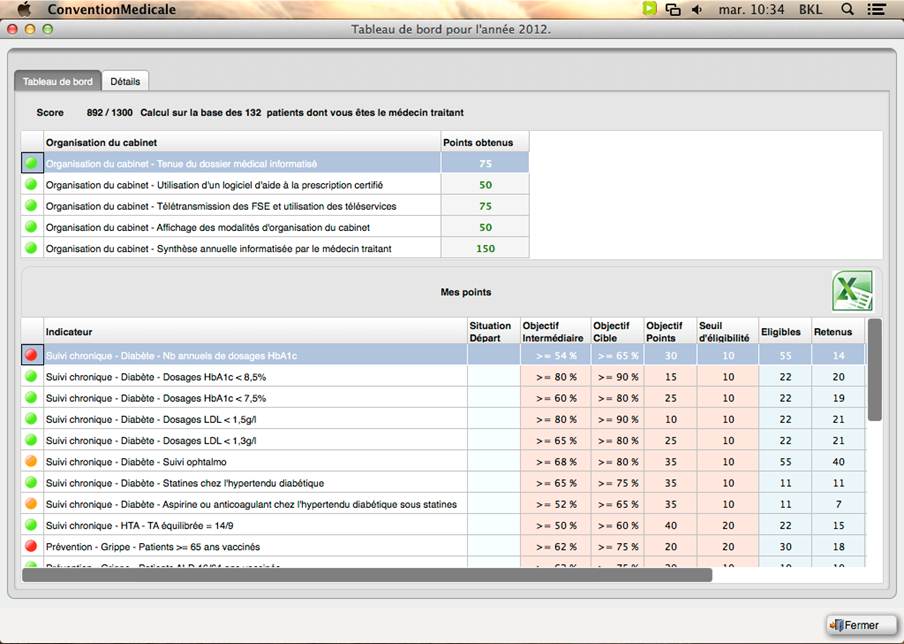Click green dot for Statines chez l'hypertendu diabétique
This screenshot has height=644, width=904.
point(32,482)
